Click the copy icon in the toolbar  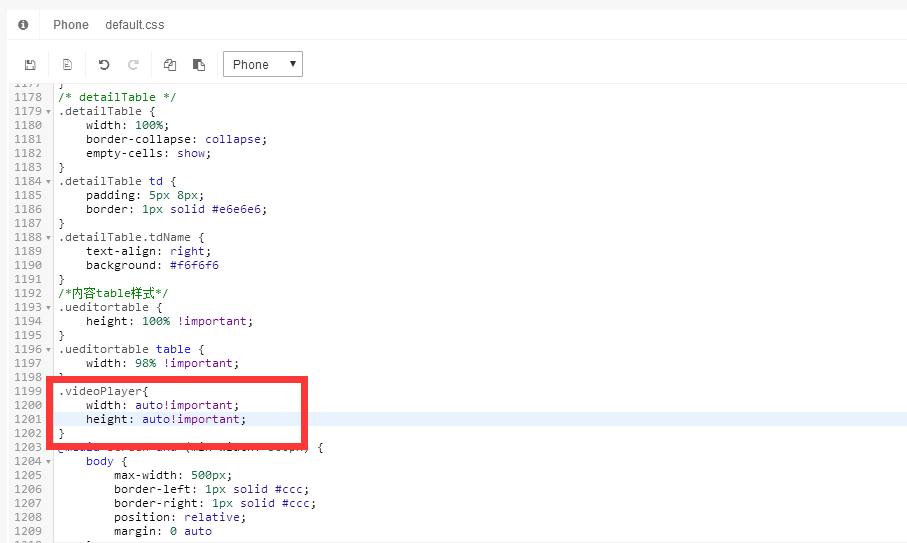(x=170, y=65)
